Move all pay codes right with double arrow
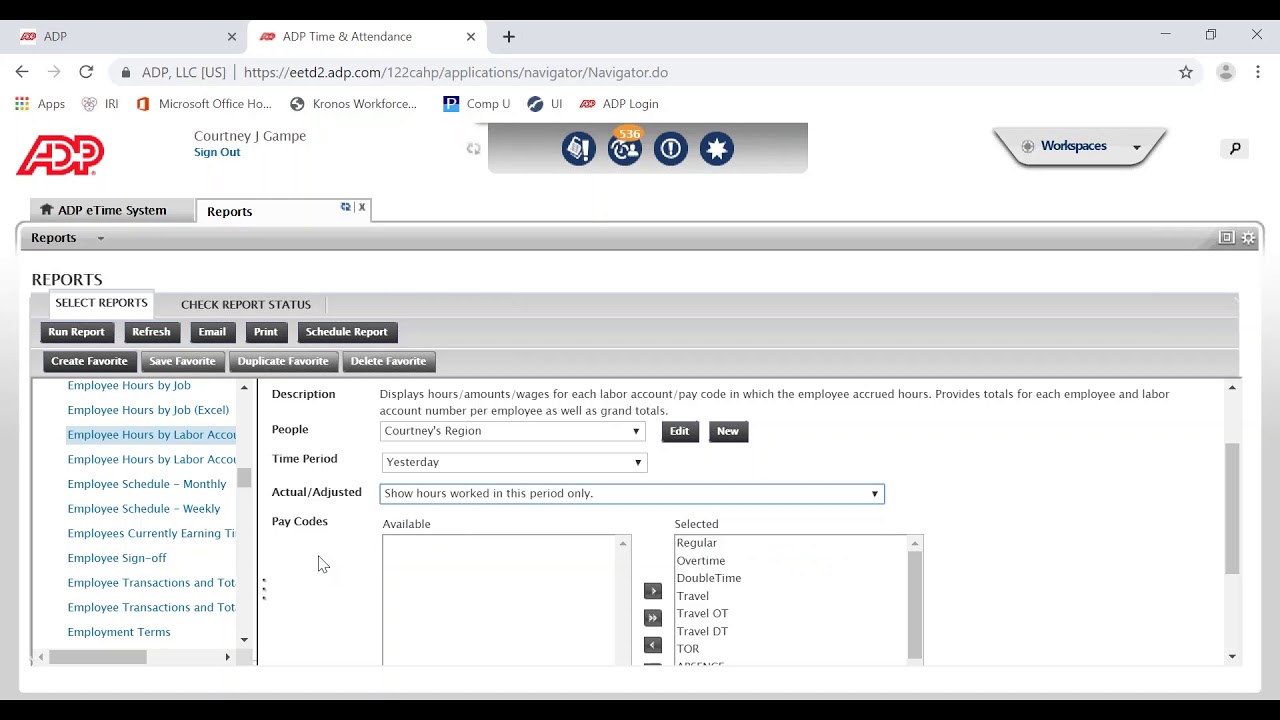 [x=653, y=618]
